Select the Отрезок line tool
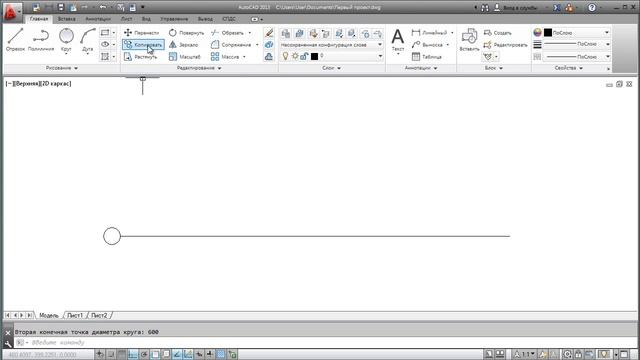The image size is (640, 360). 15,40
